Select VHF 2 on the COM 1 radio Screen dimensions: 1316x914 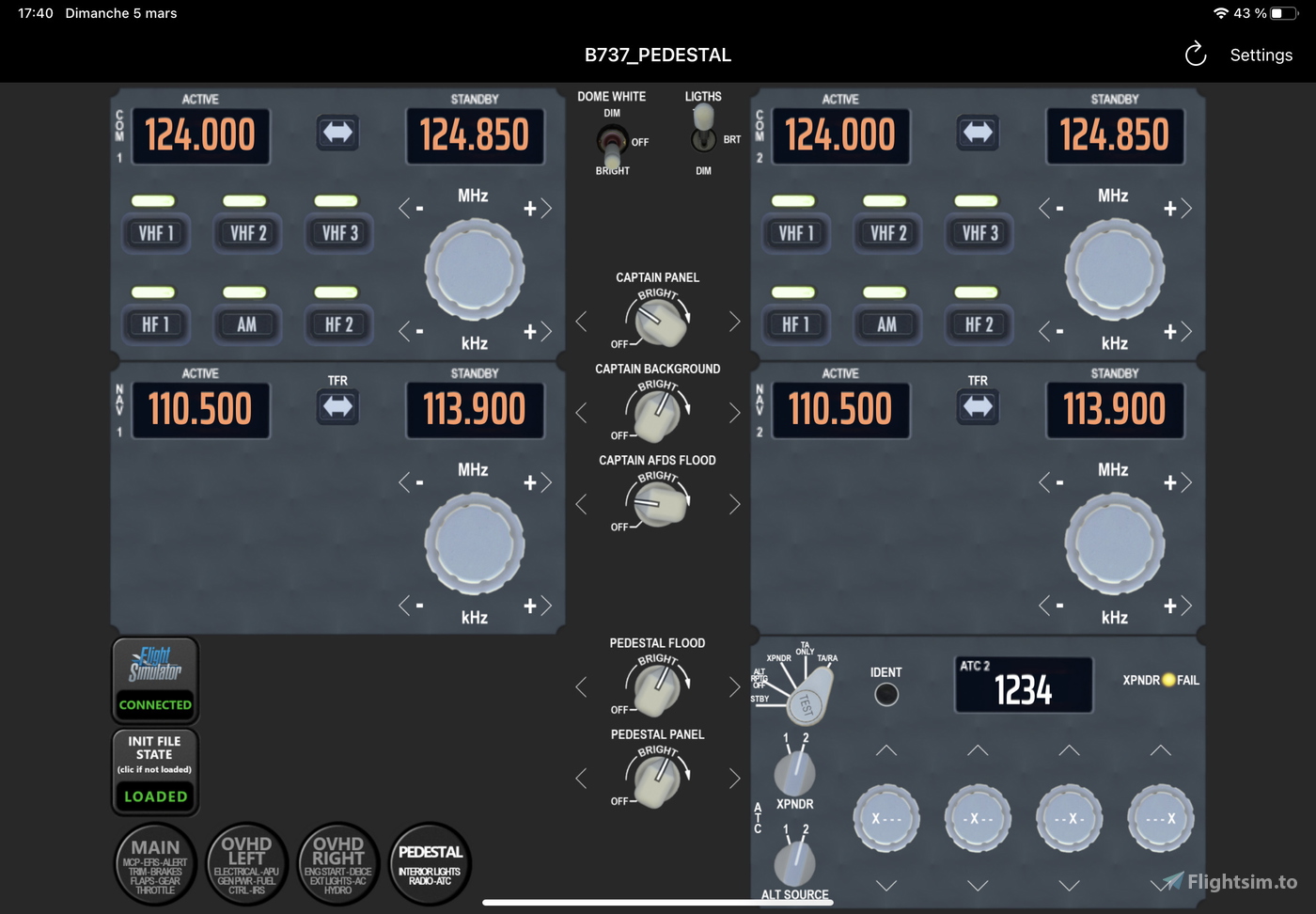(246, 232)
